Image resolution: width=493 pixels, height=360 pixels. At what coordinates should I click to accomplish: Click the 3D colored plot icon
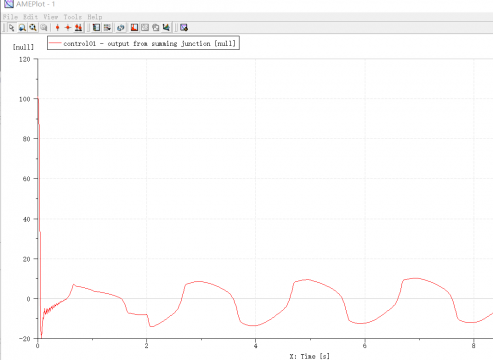tap(166, 28)
